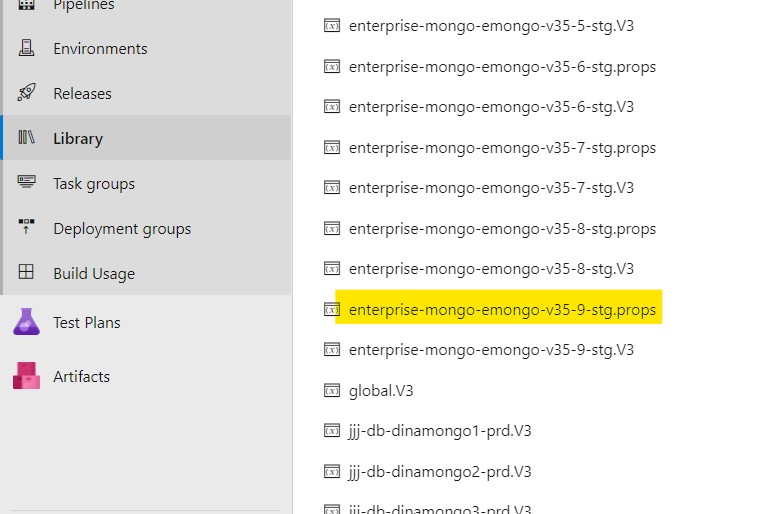Open enterprise-mongo-emongo-v35-5-stg.V3 variable group
This screenshot has width=765, height=514.
[491, 26]
